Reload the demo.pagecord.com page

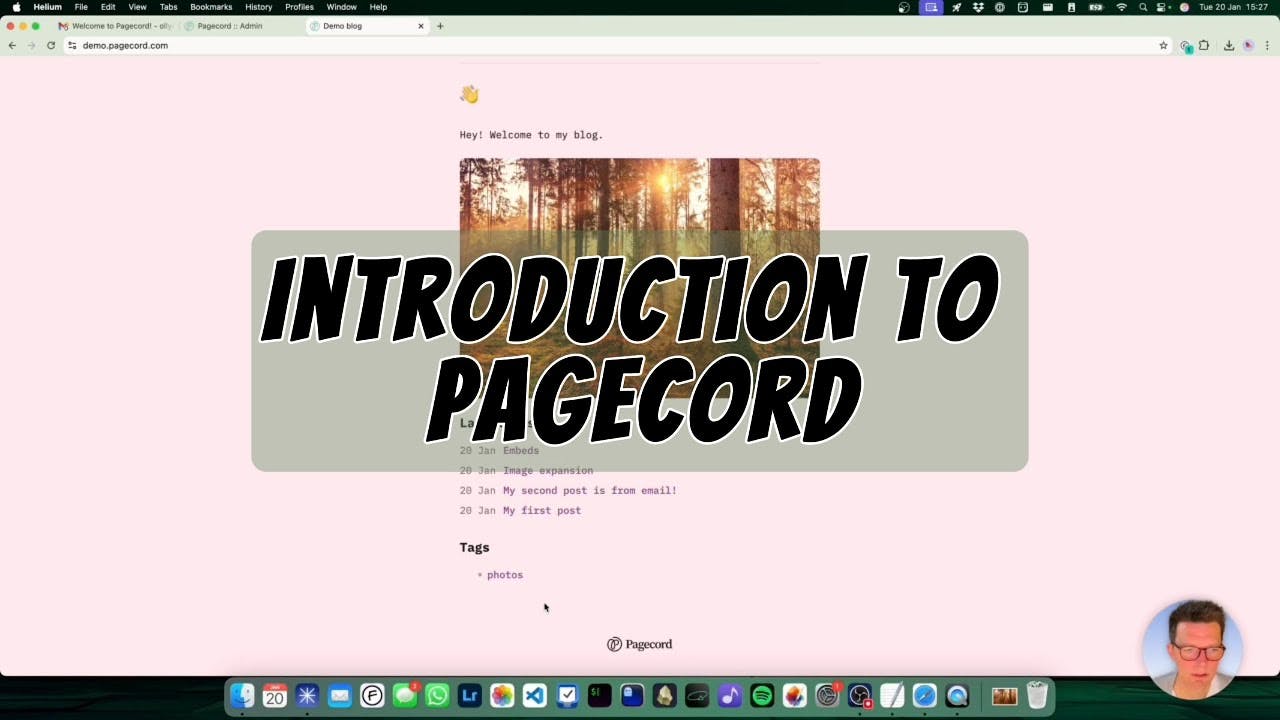click(x=51, y=45)
